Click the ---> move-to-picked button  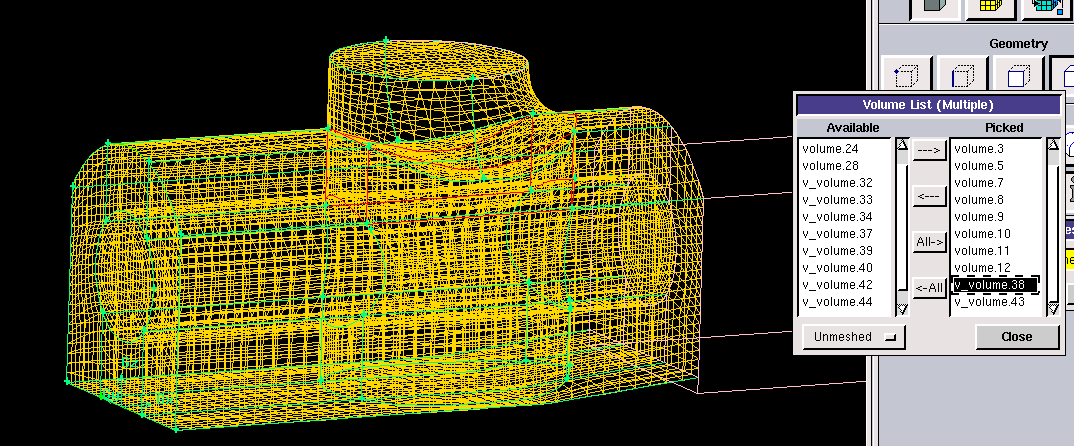pyautogui.click(x=930, y=150)
